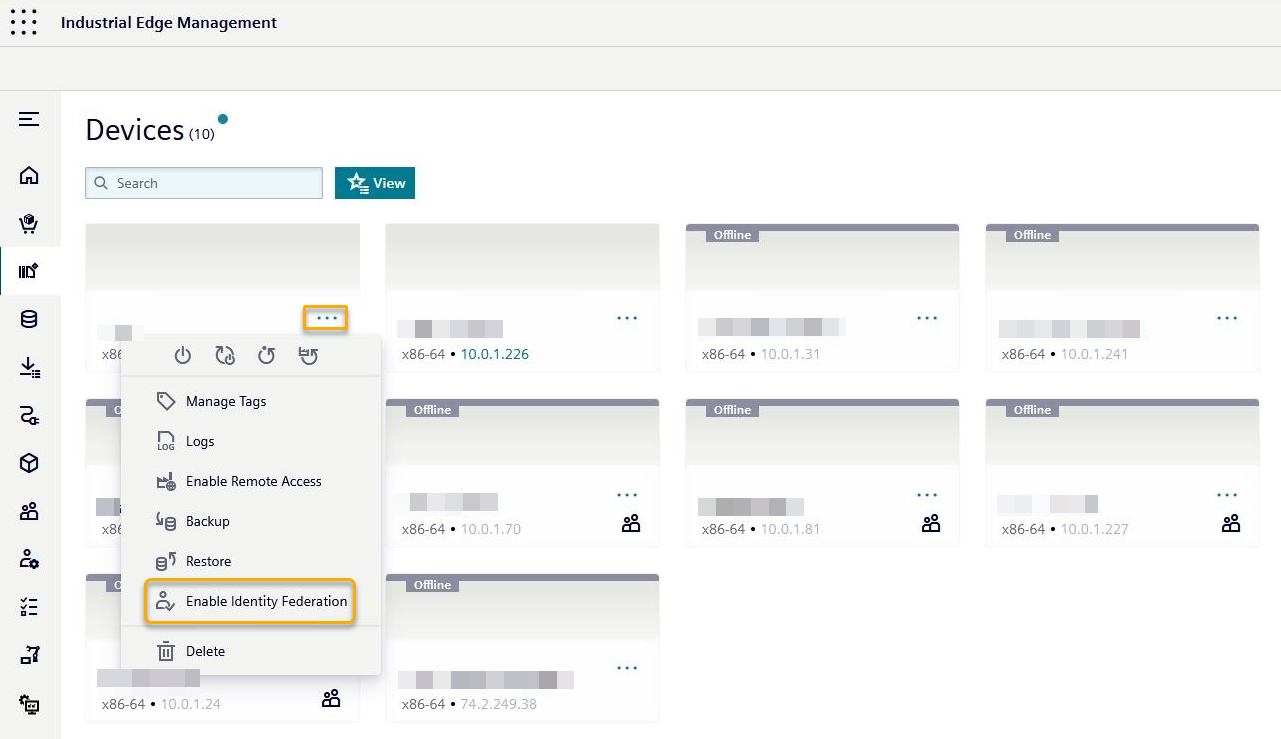Click the user settings icon in sidebar

click(x=29, y=559)
